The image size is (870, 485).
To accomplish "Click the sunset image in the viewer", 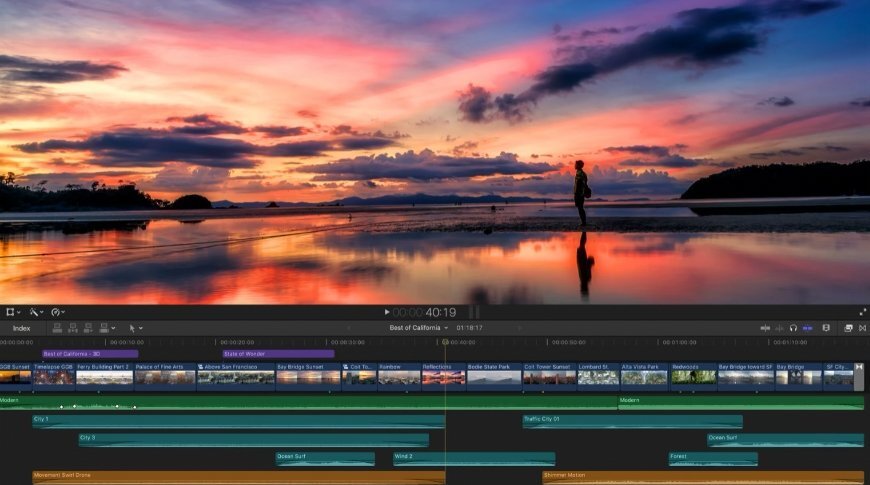I will [x=435, y=152].
